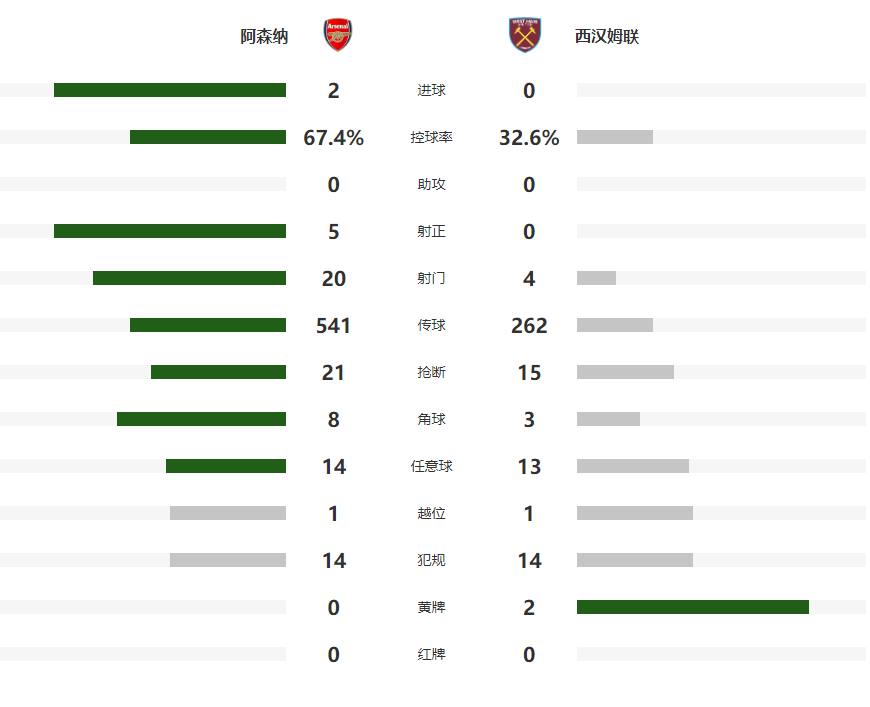Click Arsenal's 67.4% possession value
The height and width of the screenshot is (707, 870).
(x=333, y=138)
